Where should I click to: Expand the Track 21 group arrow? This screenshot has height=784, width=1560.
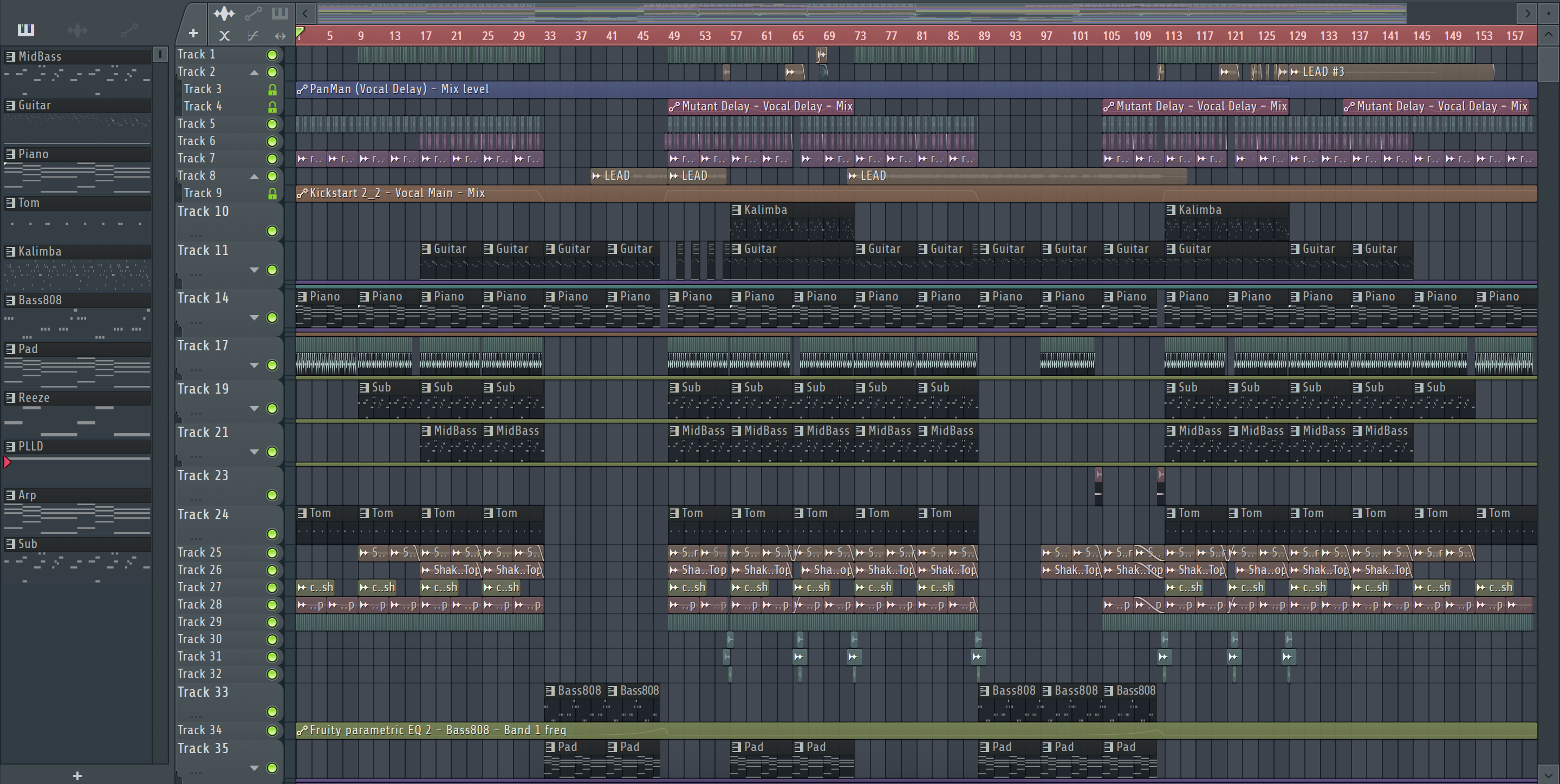click(255, 452)
